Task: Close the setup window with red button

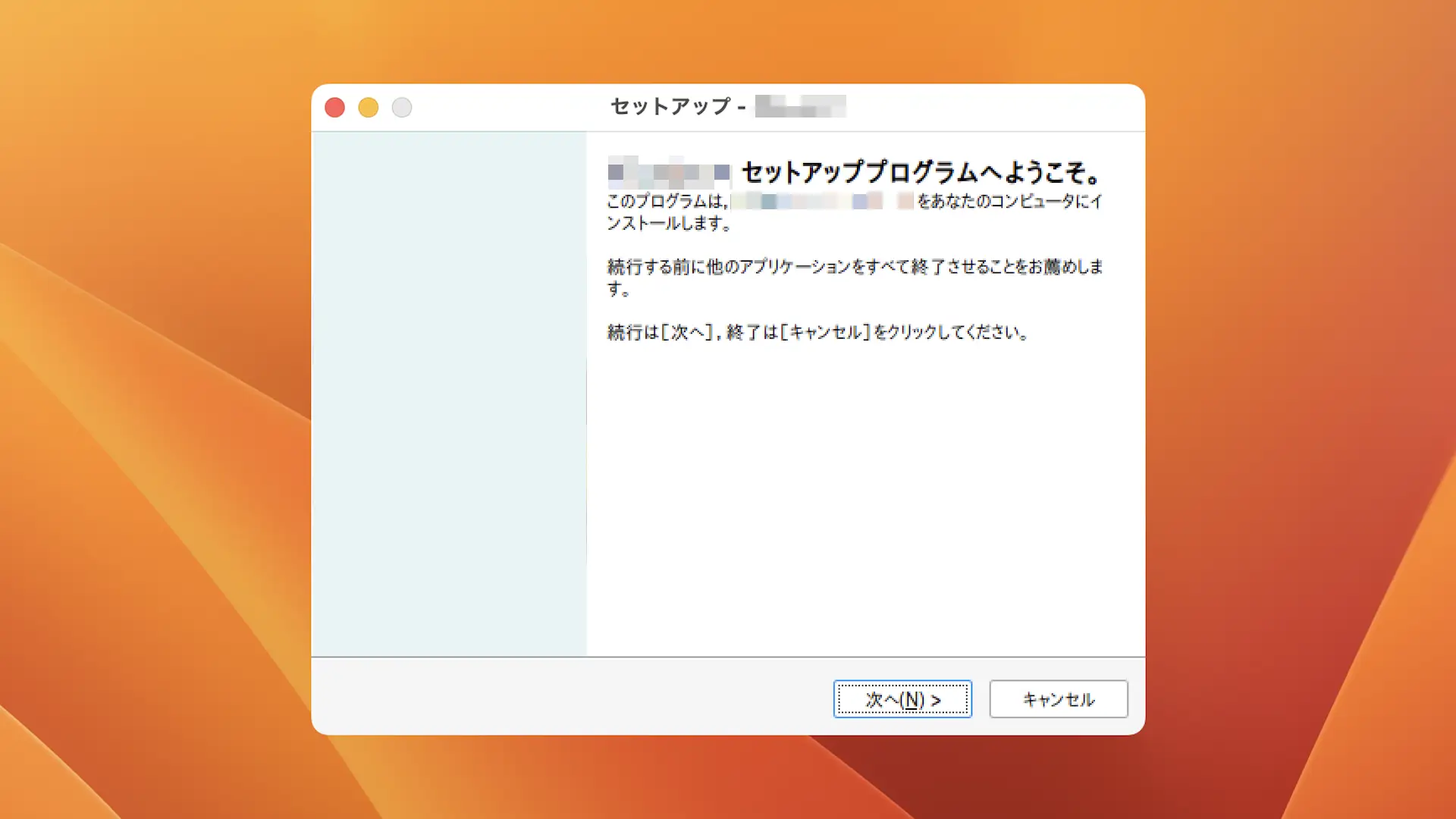Action: 334,108
